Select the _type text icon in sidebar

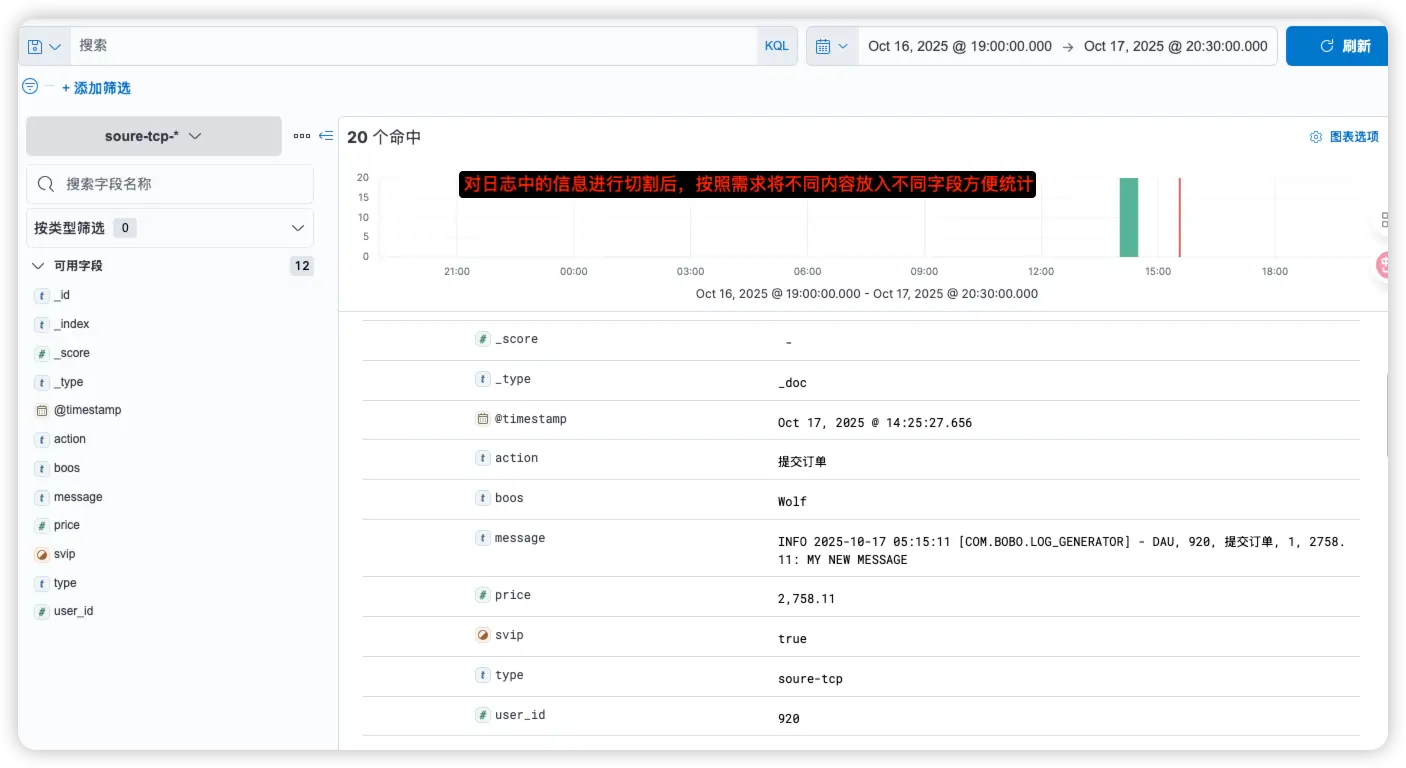click(x=42, y=383)
